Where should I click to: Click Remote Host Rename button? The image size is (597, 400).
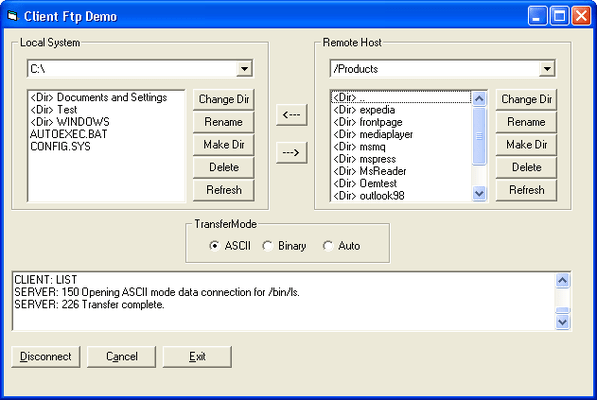click(x=526, y=122)
